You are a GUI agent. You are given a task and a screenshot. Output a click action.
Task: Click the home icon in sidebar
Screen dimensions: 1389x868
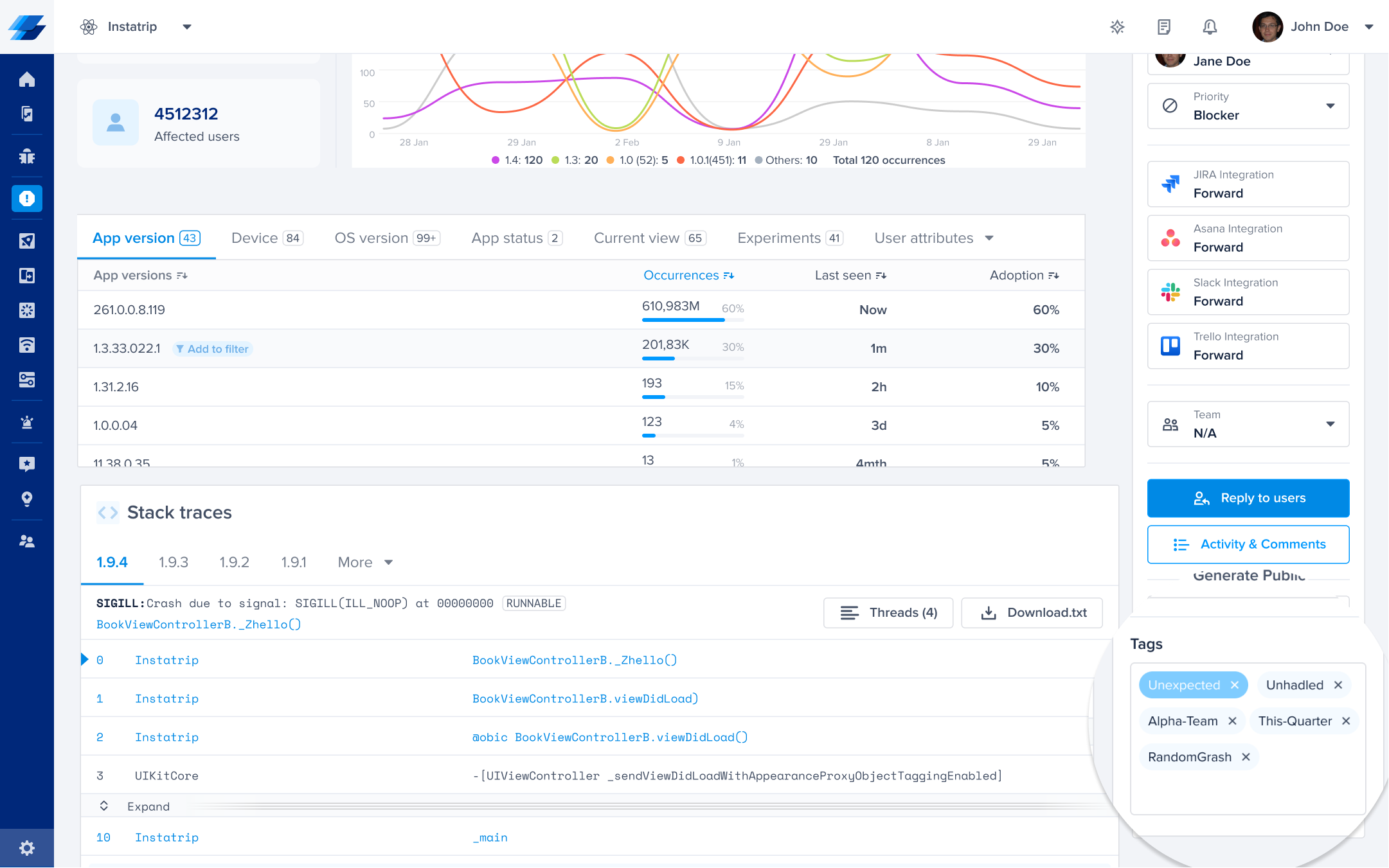(x=26, y=80)
